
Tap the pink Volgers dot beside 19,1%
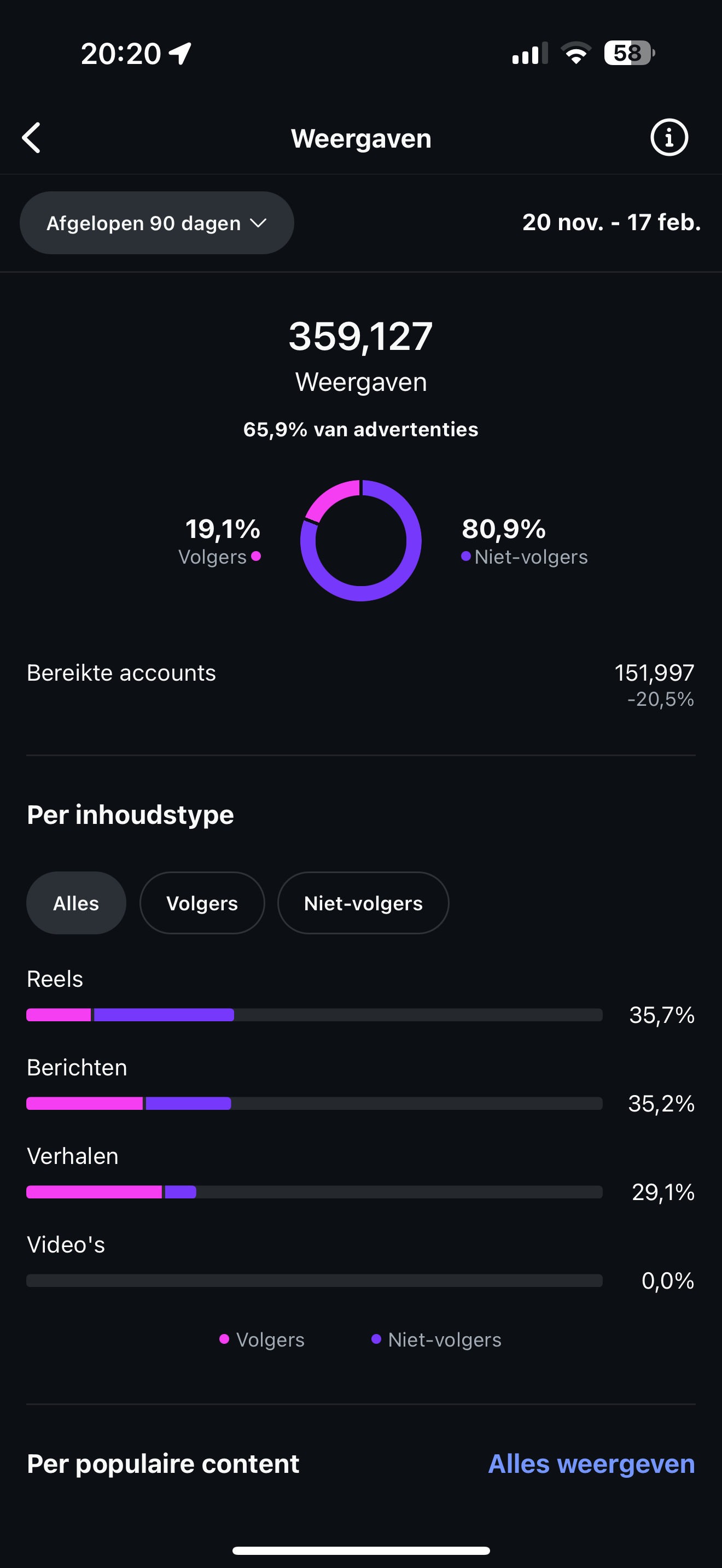[257, 555]
